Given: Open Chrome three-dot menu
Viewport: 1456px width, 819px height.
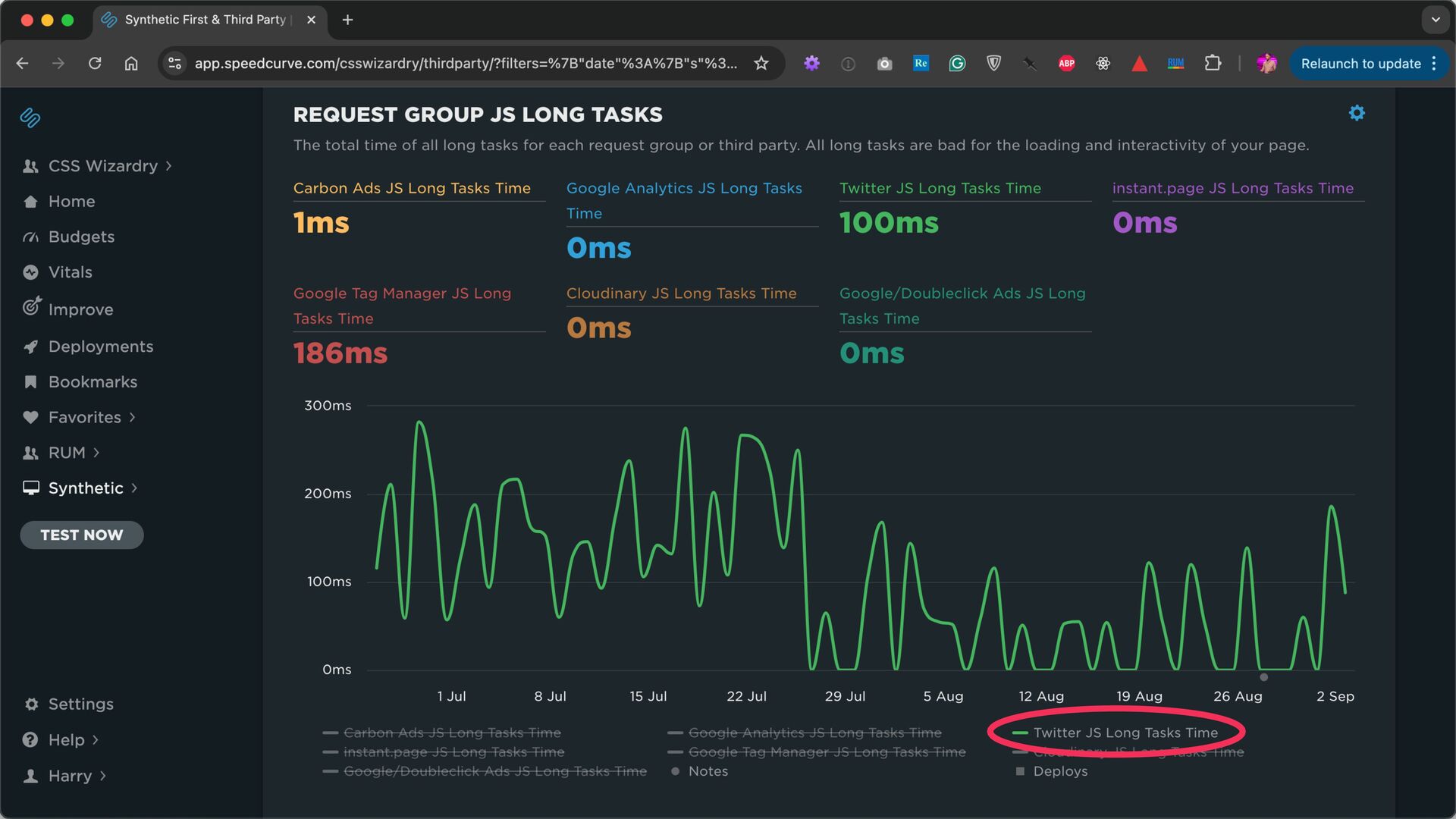Looking at the screenshot, I should [x=1434, y=64].
